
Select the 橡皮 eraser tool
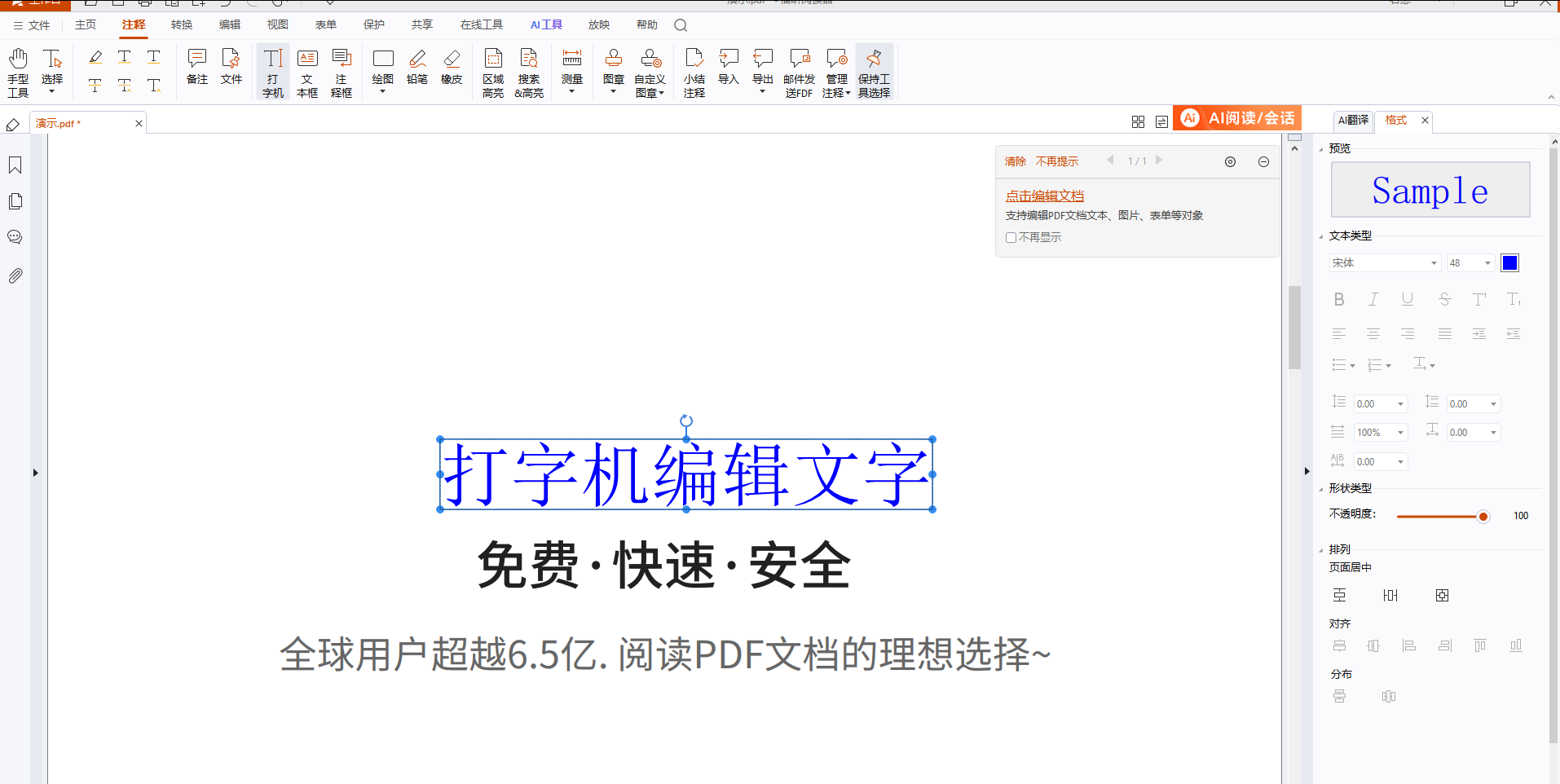(x=452, y=67)
